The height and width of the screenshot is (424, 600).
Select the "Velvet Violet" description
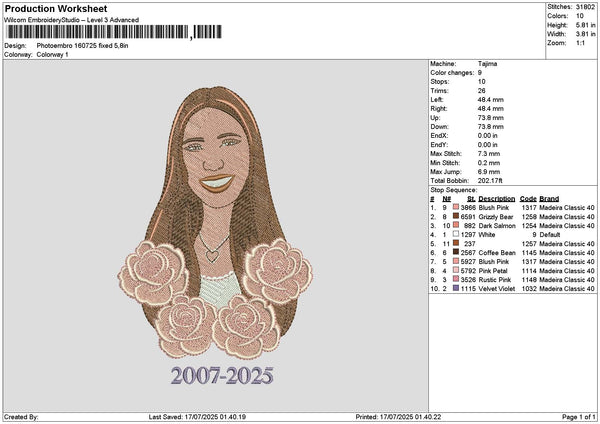click(x=497, y=289)
